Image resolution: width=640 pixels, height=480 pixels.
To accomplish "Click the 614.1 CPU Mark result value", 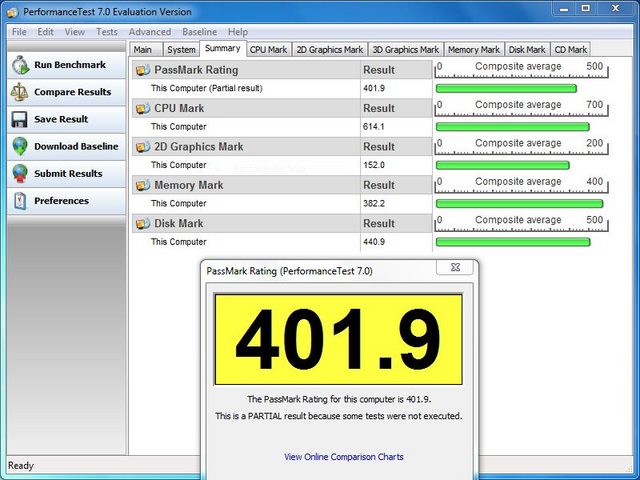I will tap(374, 127).
